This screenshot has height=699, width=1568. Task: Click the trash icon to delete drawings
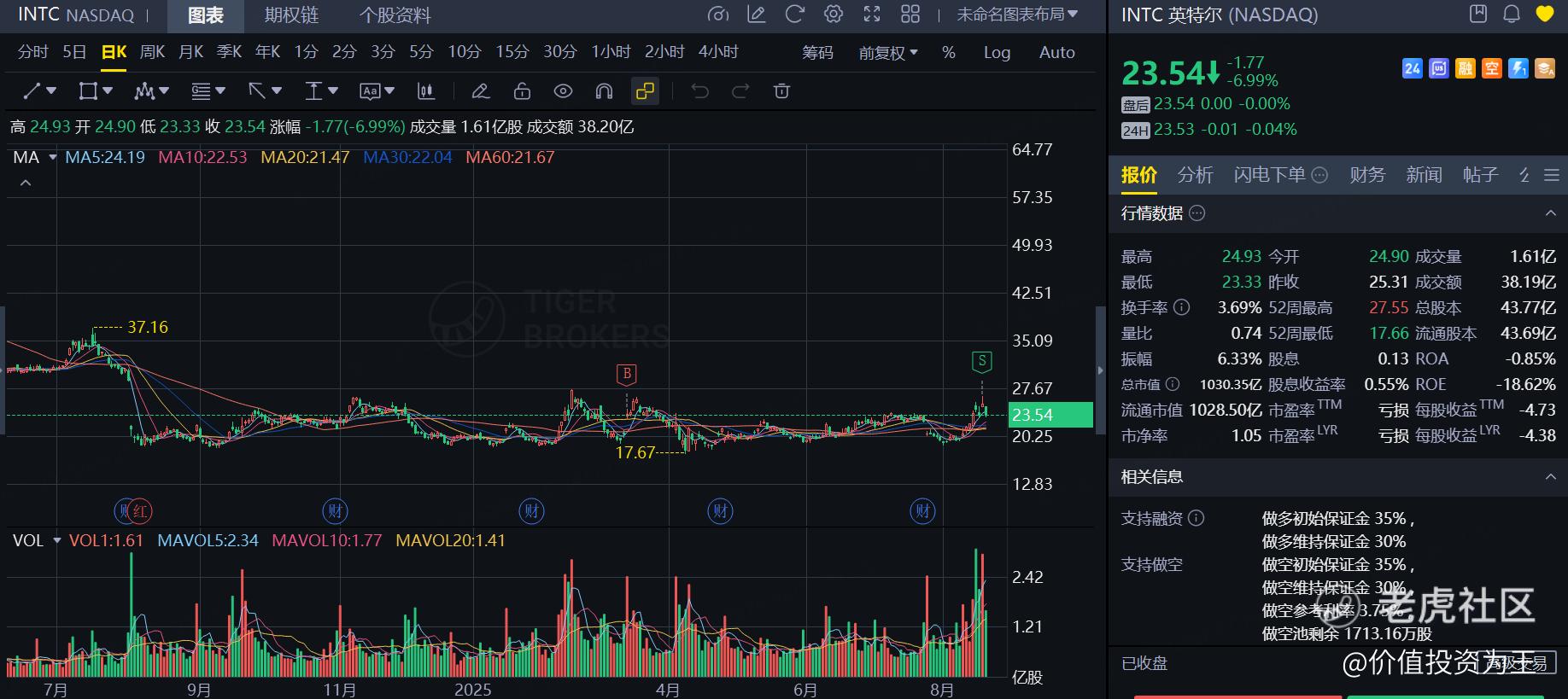781,91
